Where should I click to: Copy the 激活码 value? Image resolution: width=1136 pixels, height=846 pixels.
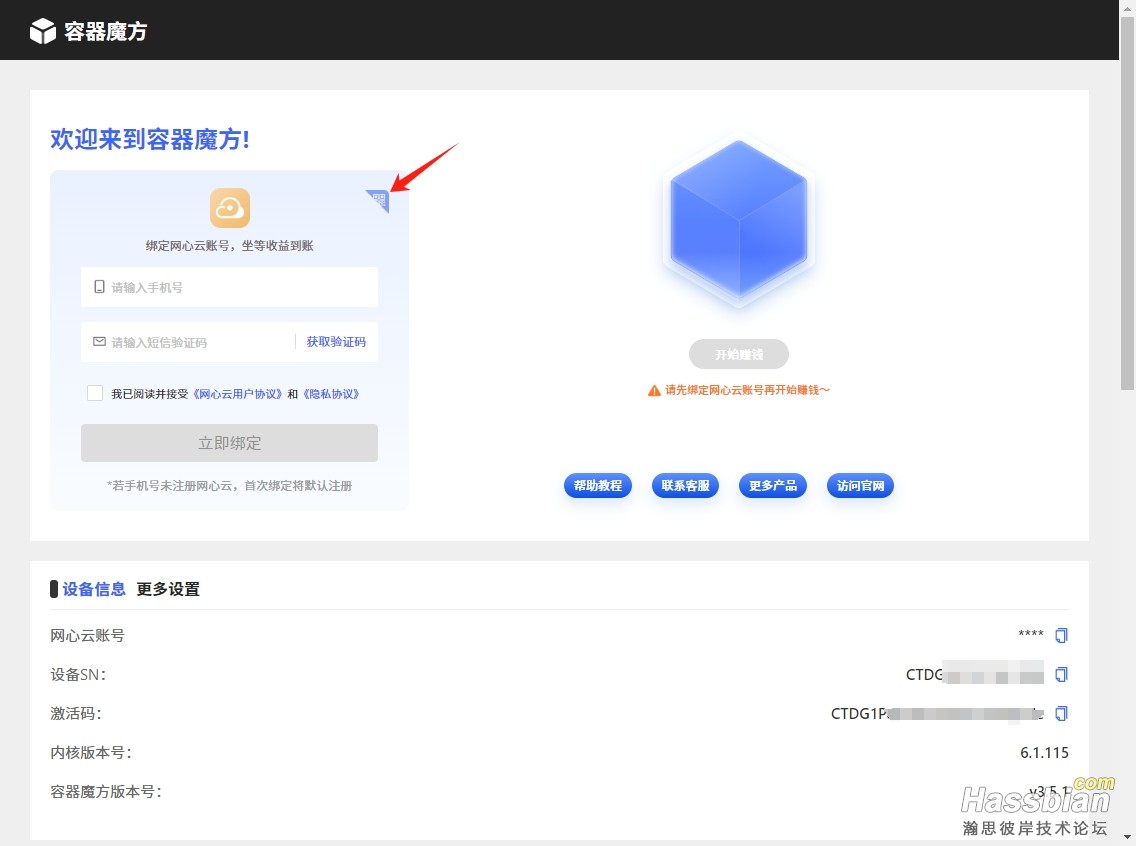point(1061,713)
